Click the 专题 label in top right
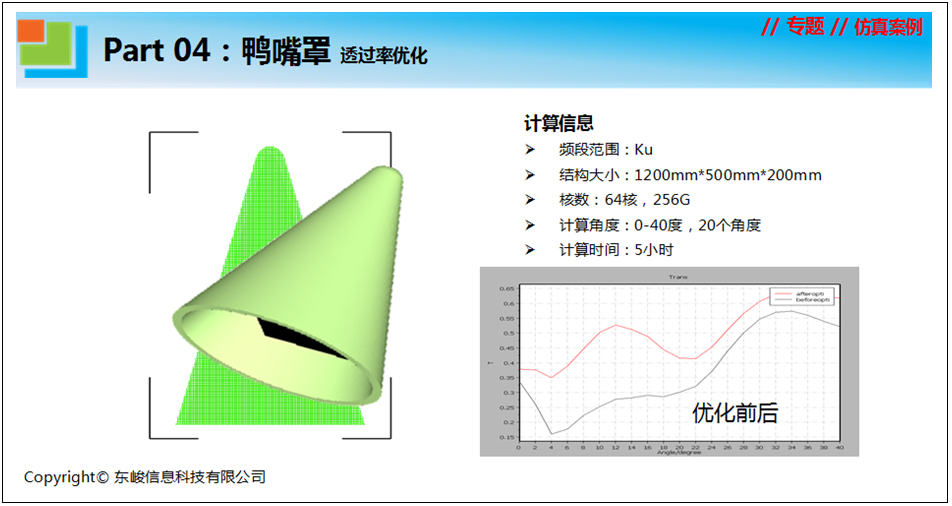Screen dimensions: 952x506 click(x=805, y=27)
